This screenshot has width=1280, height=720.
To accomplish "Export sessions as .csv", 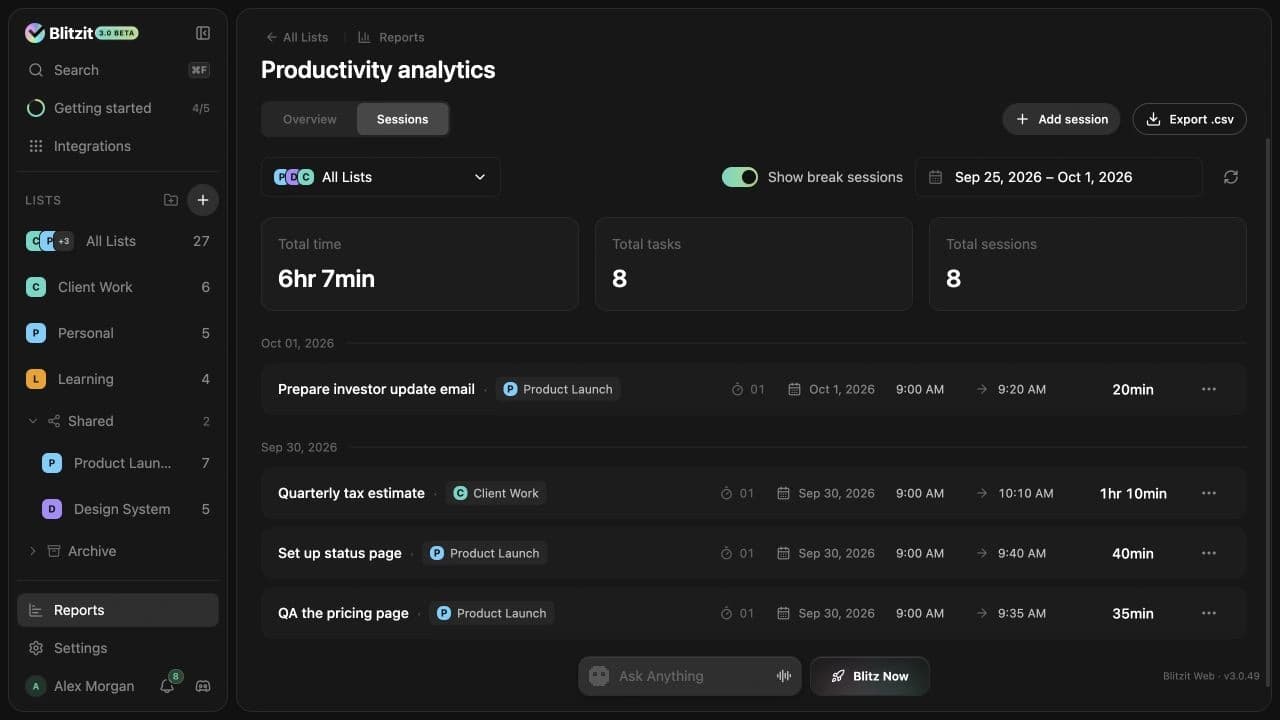I will (x=1190, y=119).
